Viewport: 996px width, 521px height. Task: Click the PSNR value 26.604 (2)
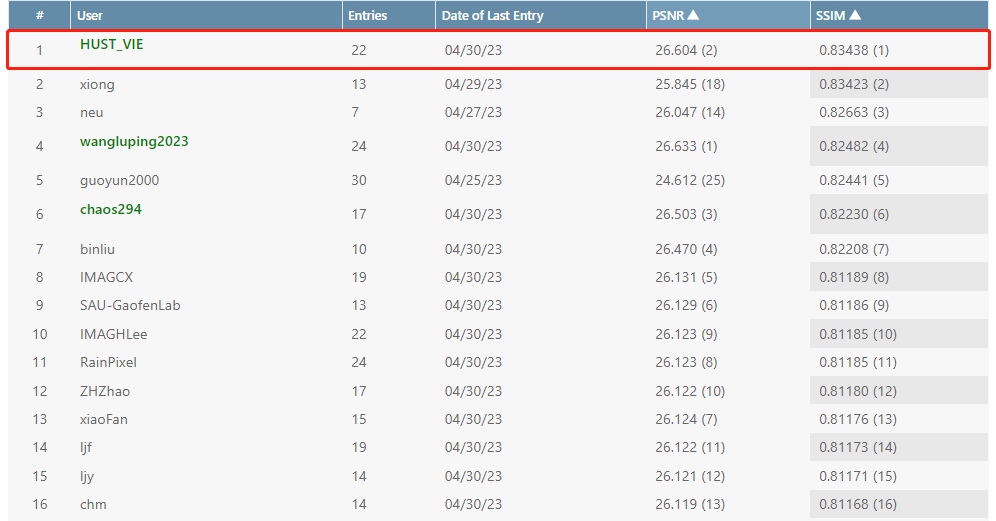(686, 50)
